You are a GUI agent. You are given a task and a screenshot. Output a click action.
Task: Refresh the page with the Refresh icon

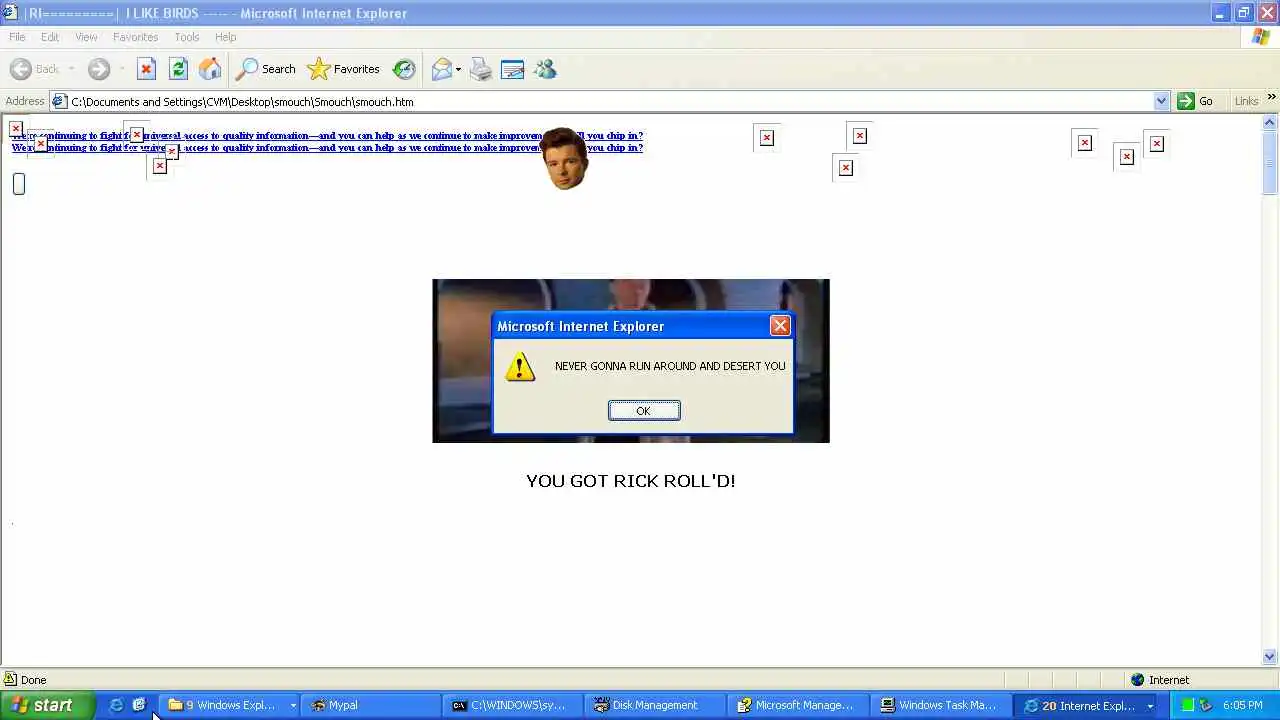click(x=178, y=69)
